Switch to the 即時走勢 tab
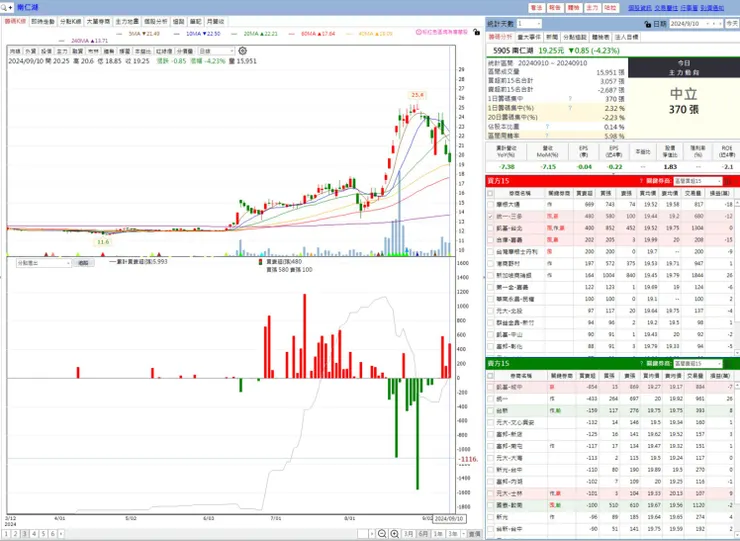This screenshot has width=740, height=541. pyautogui.click(x=43, y=22)
